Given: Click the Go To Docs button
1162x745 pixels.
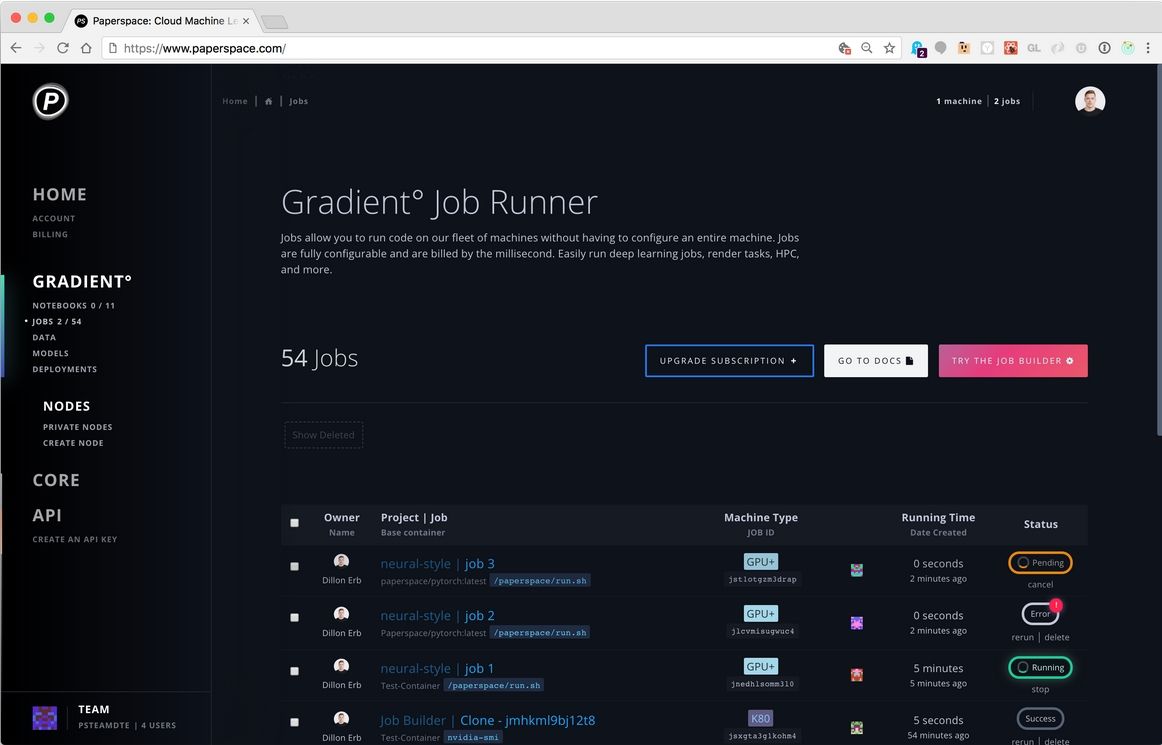Looking at the screenshot, I should (875, 361).
